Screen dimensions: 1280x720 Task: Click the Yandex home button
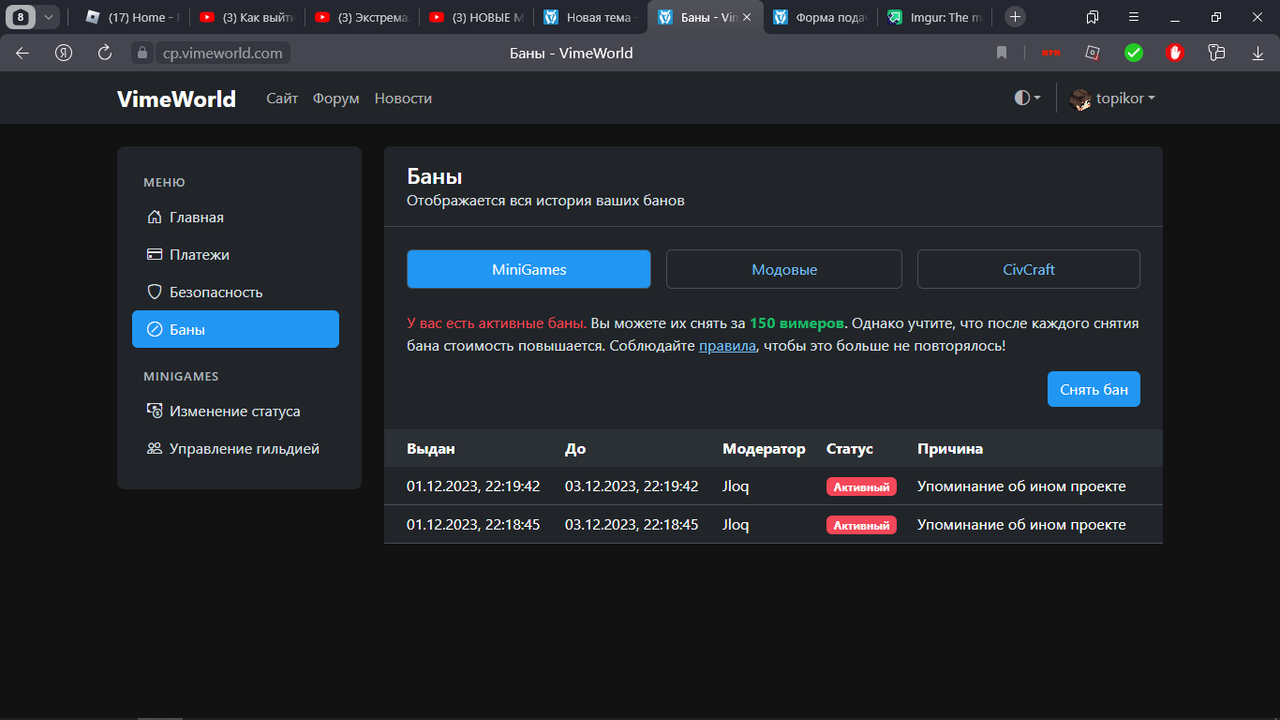pyautogui.click(x=64, y=53)
